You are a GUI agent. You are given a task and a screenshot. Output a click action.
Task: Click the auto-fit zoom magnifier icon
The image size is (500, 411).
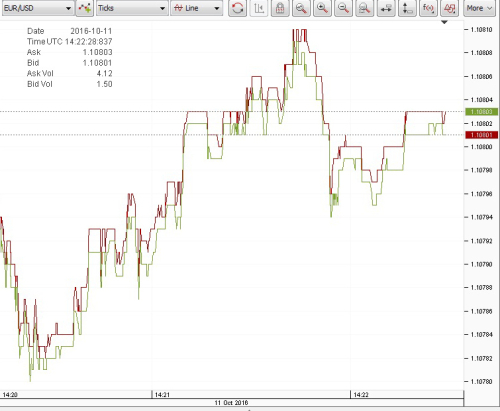[x=364, y=8]
